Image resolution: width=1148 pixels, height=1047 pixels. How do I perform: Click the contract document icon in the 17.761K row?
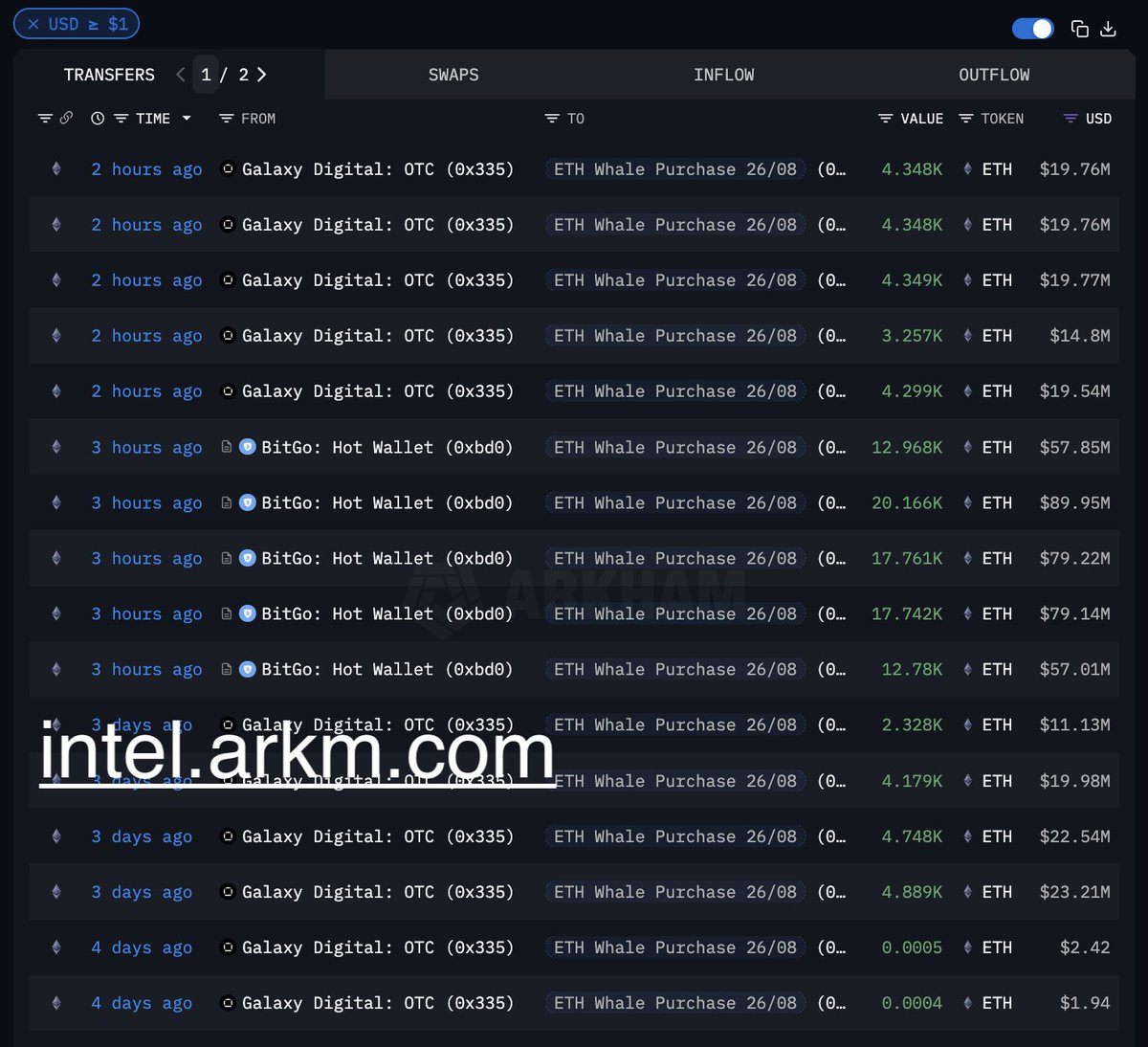pyautogui.click(x=227, y=558)
